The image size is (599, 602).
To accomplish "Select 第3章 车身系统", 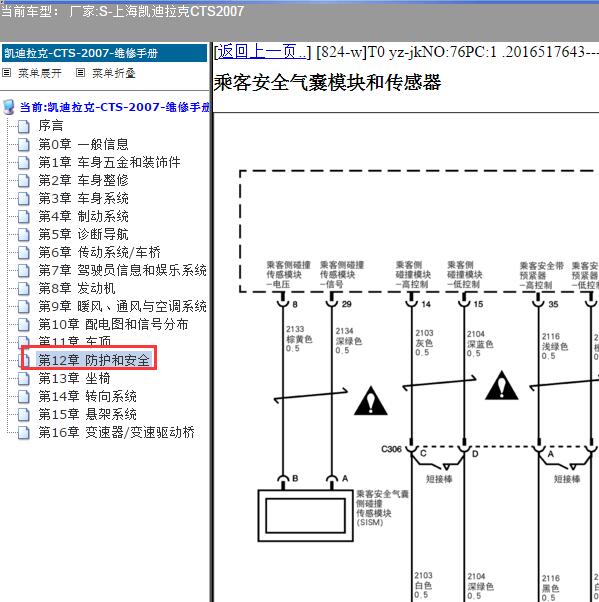I will pos(83,198).
